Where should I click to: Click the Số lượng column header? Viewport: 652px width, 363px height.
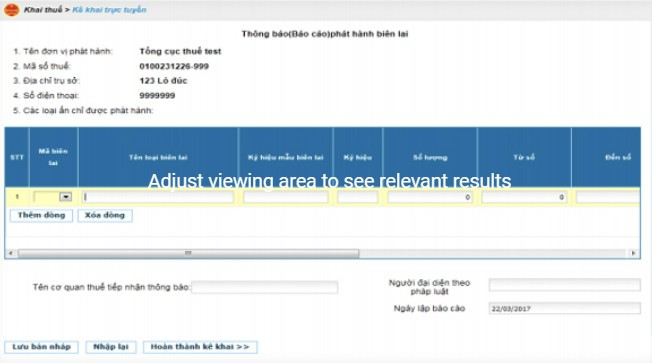pyautogui.click(x=430, y=157)
